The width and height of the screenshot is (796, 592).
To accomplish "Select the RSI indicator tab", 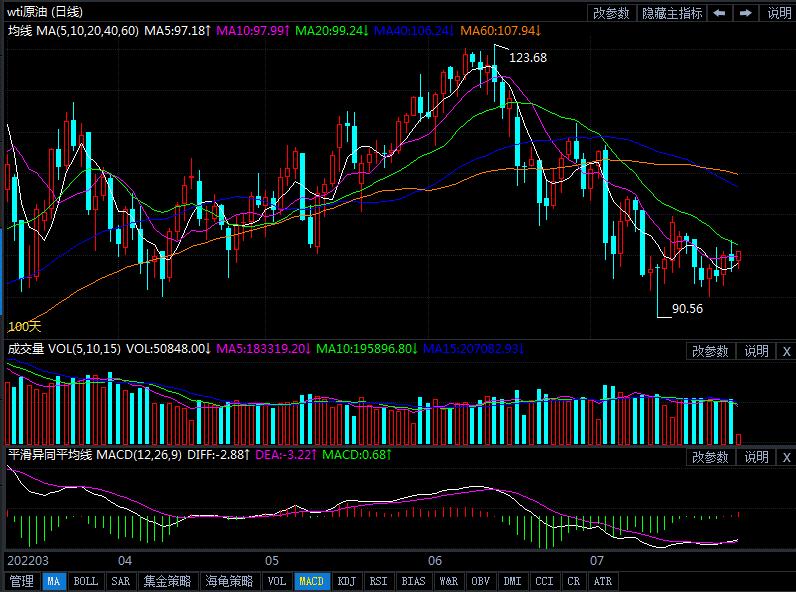I will [x=378, y=581].
